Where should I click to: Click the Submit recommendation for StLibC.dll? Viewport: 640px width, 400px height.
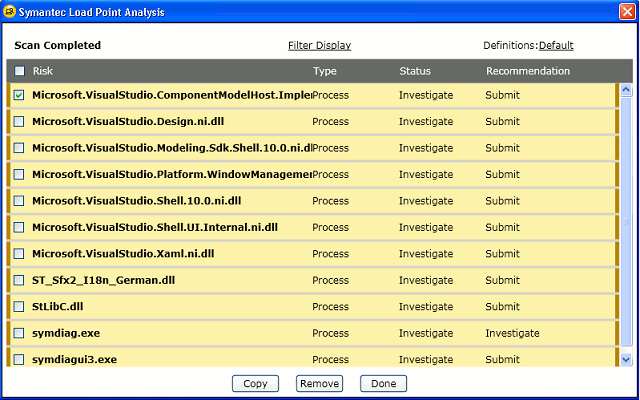tap(502, 307)
